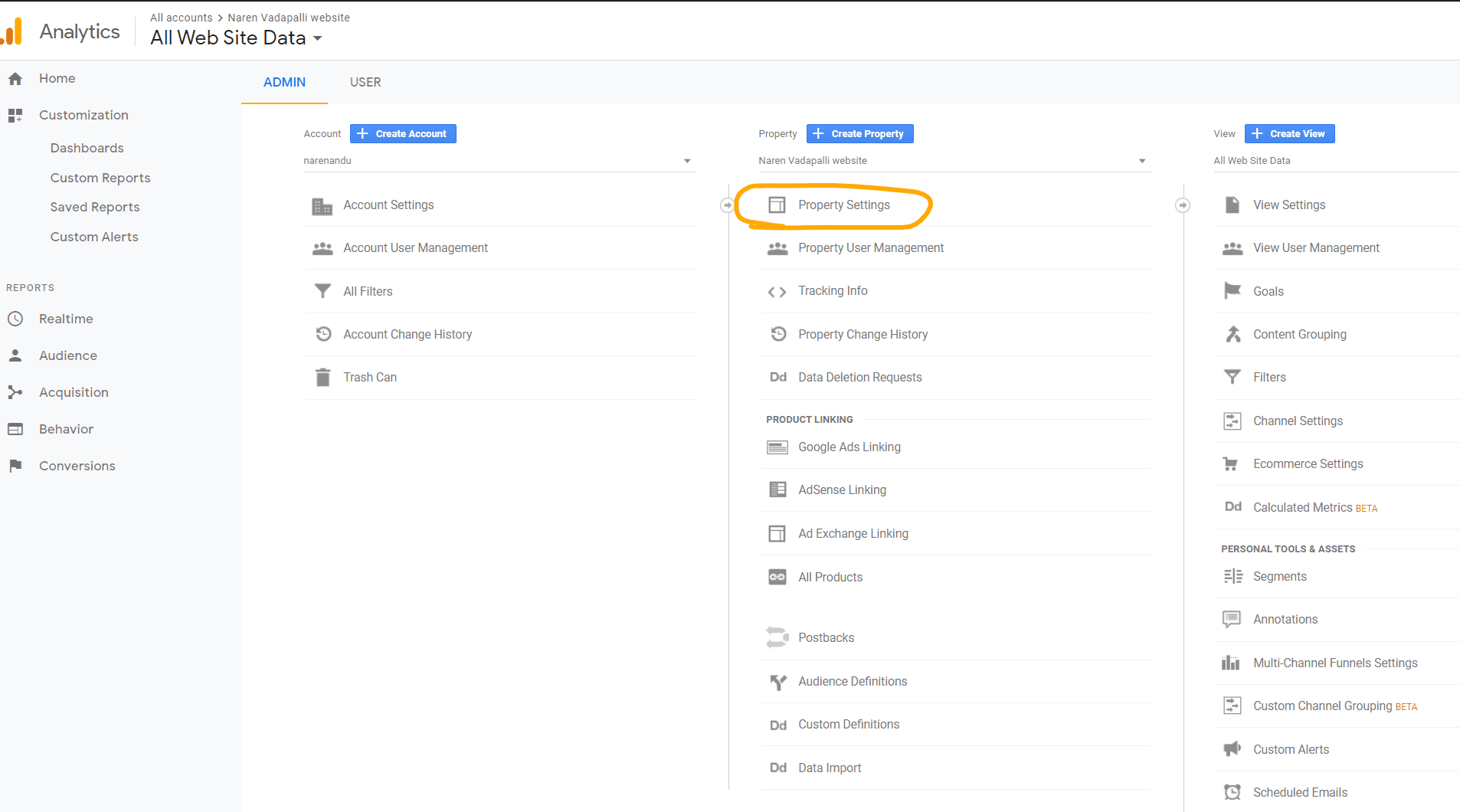Open Dashboards under Customization

pos(87,148)
